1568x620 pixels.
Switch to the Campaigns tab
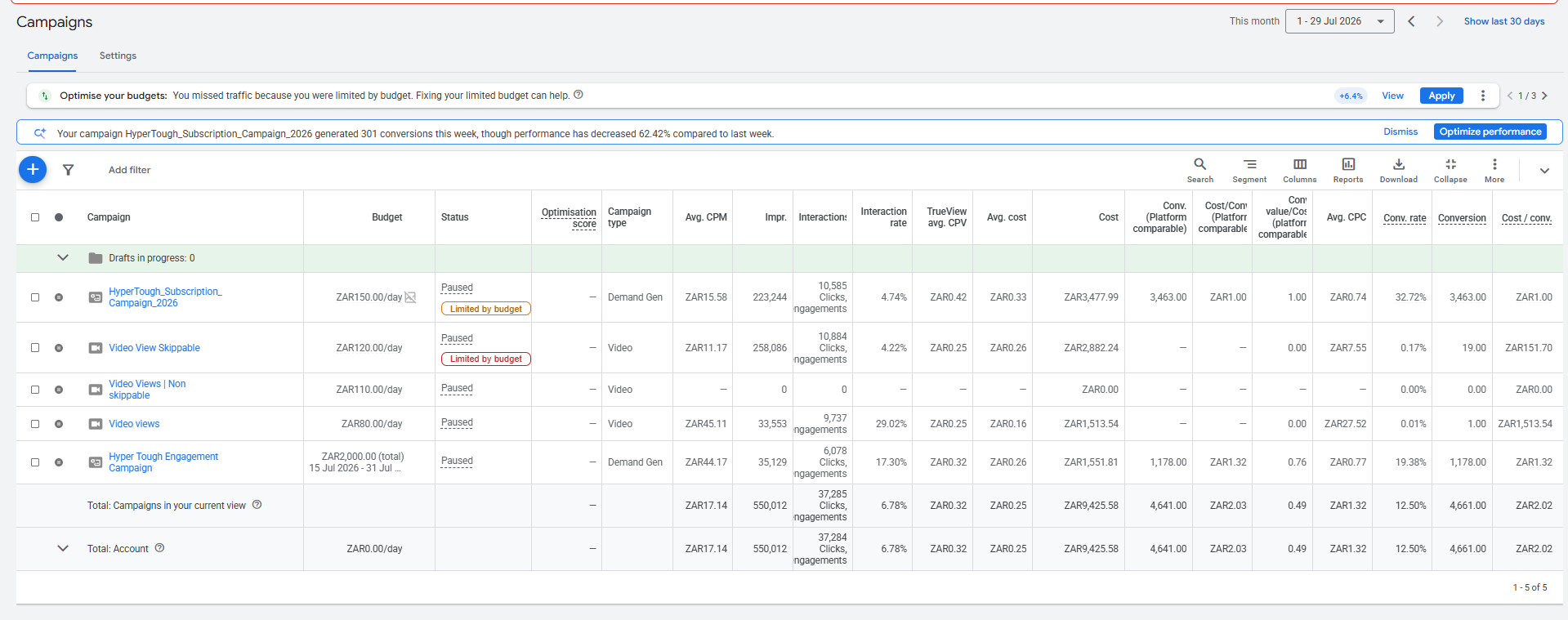(52, 56)
